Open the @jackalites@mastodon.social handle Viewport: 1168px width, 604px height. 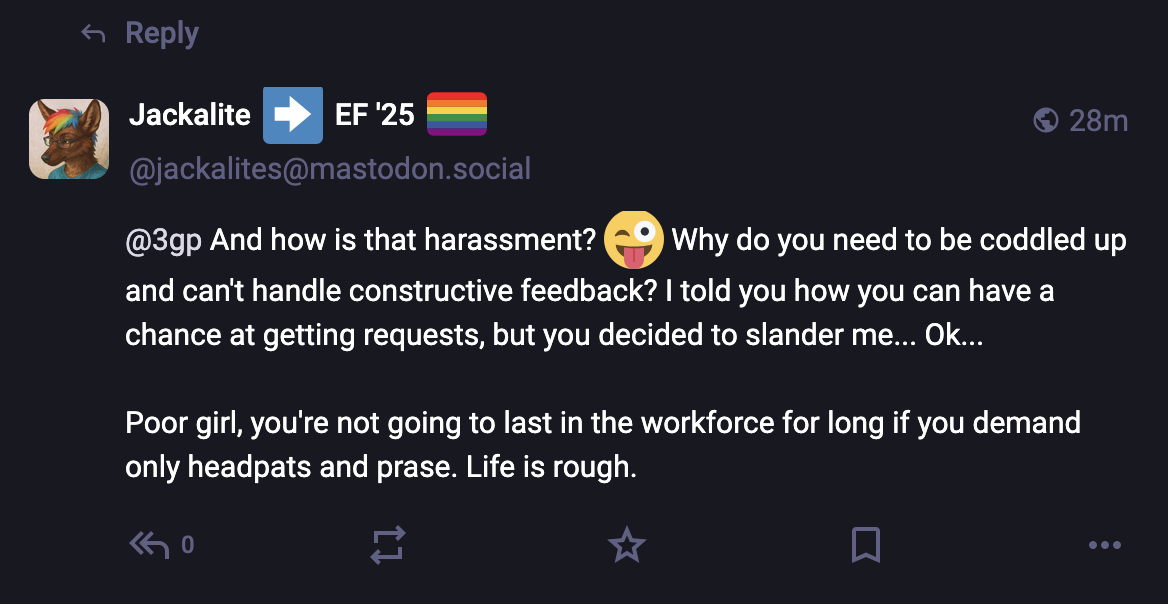coord(330,169)
